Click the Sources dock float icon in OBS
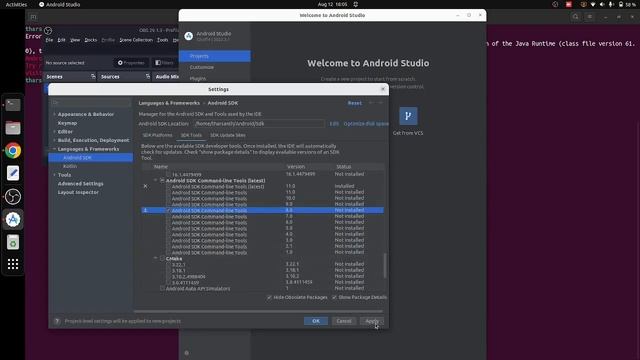This screenshot has width=640, height=360. tap(148, 76)
